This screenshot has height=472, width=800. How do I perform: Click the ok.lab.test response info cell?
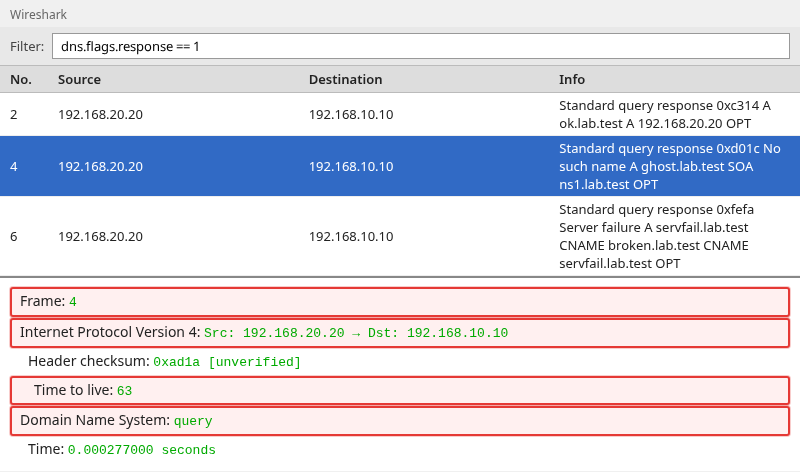click(665, 114)
